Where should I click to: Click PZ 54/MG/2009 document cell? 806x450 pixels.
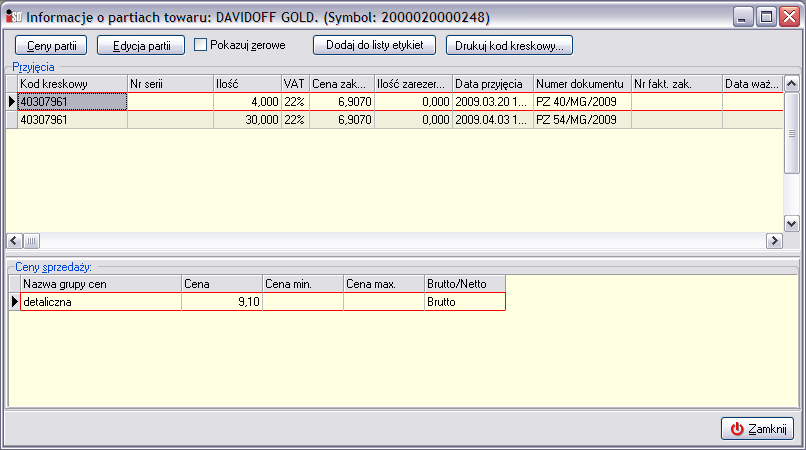click(x=582, y=120)
